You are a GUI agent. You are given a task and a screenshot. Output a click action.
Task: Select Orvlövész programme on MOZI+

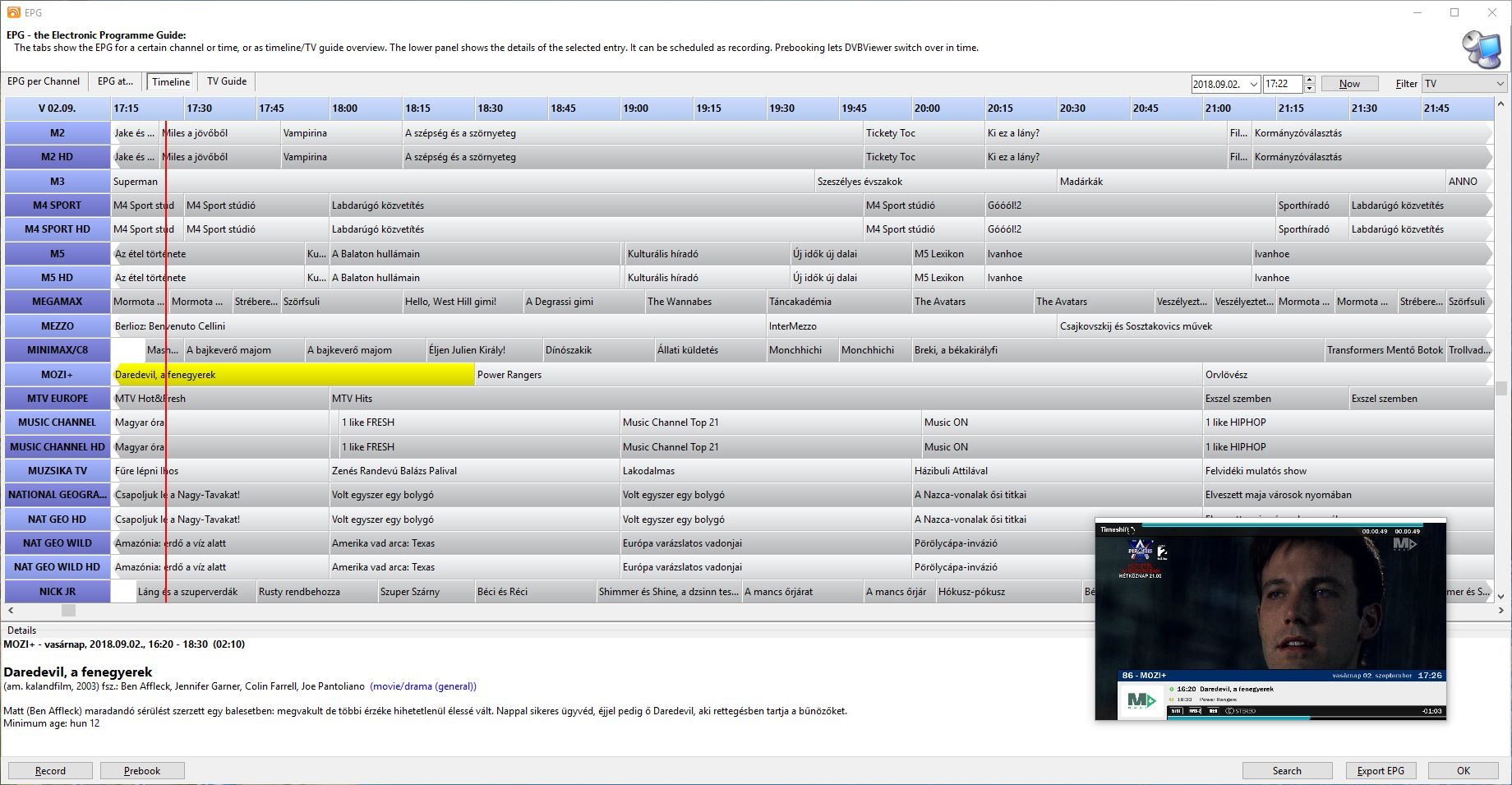pos(1348,375)
